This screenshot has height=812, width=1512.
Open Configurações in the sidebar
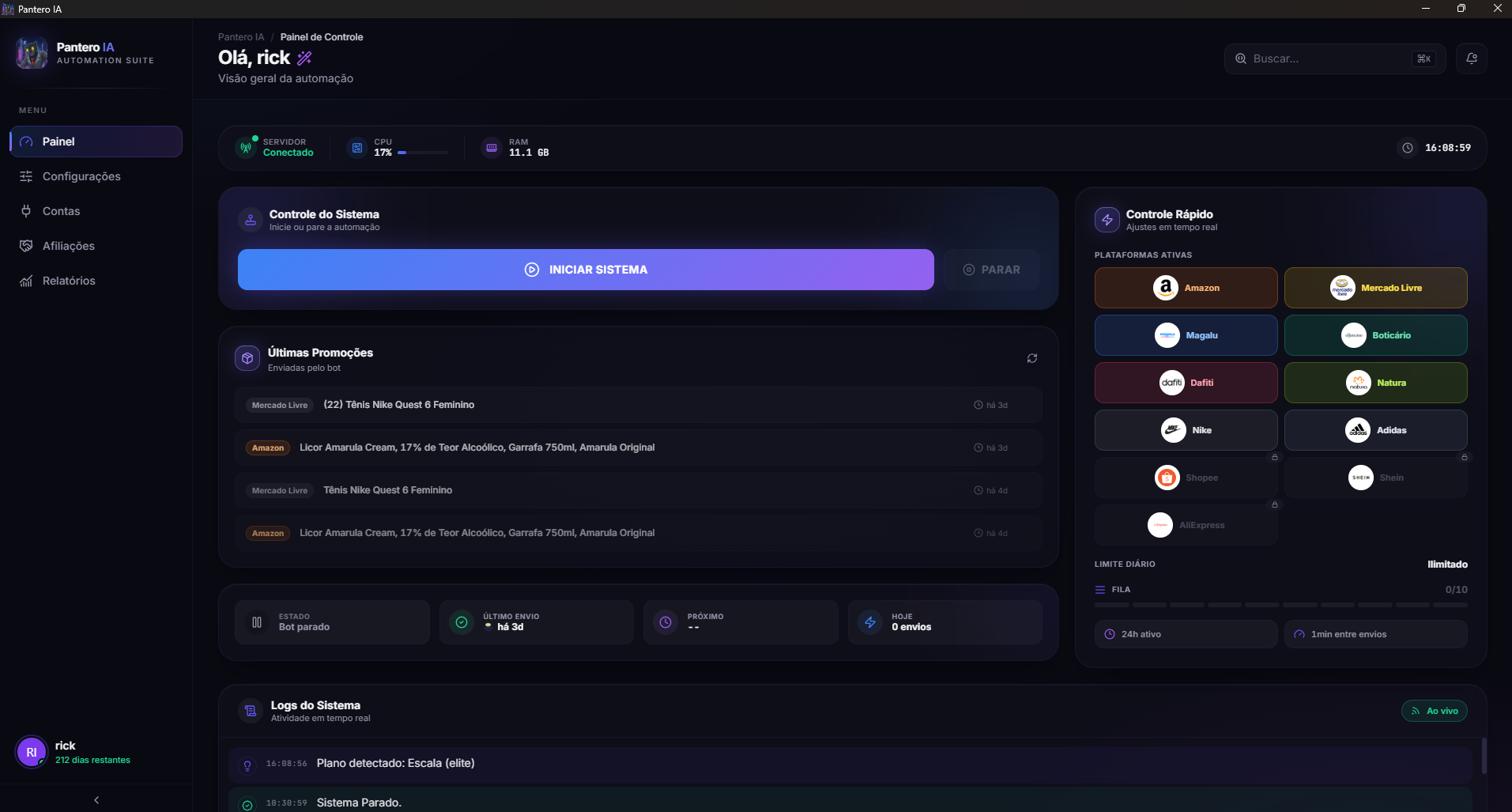[x=96, y=176]
